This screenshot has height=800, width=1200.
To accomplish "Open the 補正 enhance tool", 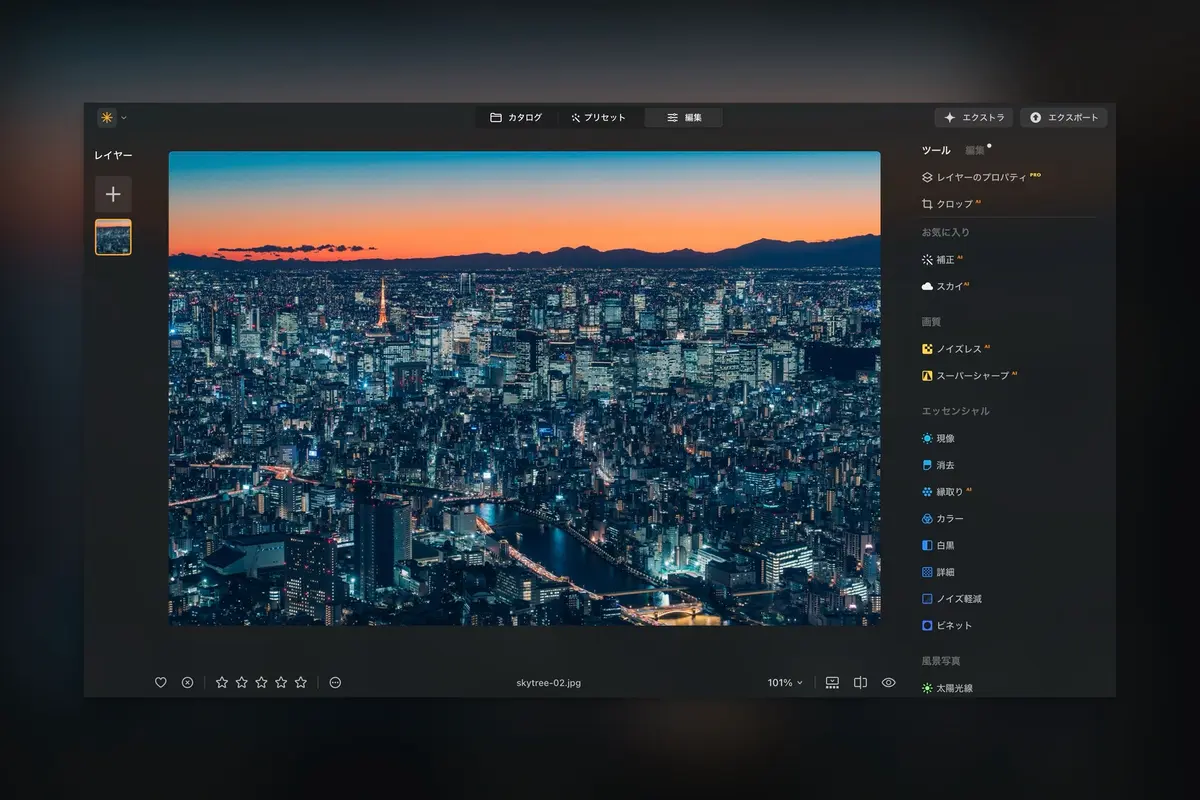I will [x=943, y=260].
